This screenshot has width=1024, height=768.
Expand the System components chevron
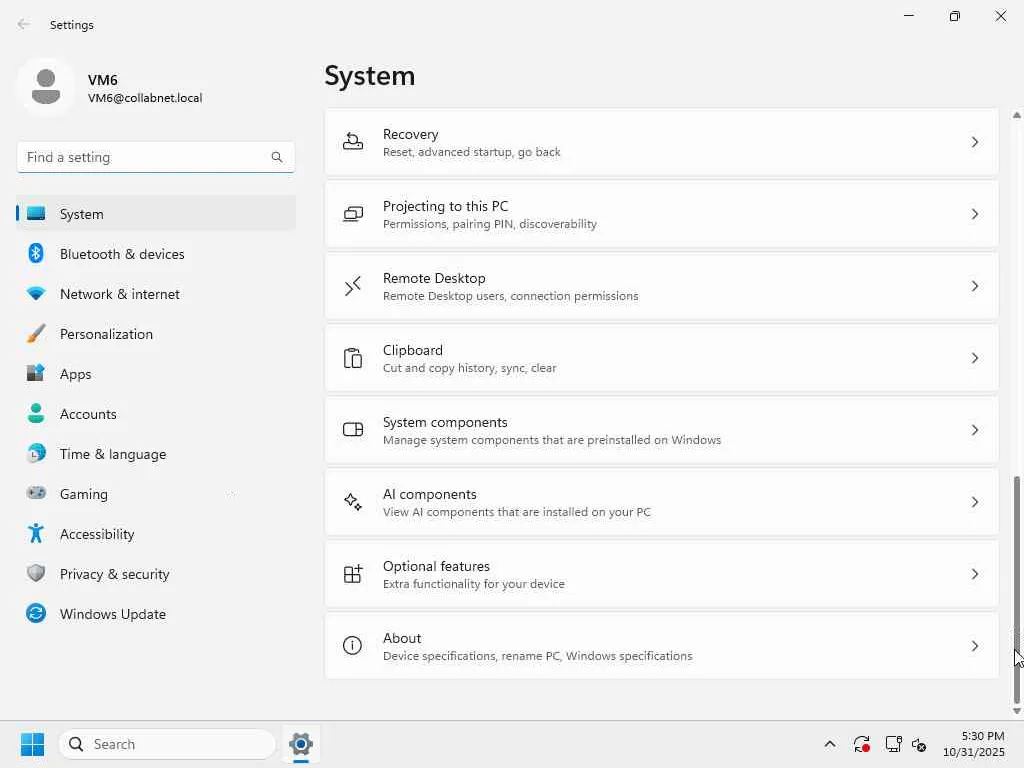pyautogui.click(x=974, y=430)
